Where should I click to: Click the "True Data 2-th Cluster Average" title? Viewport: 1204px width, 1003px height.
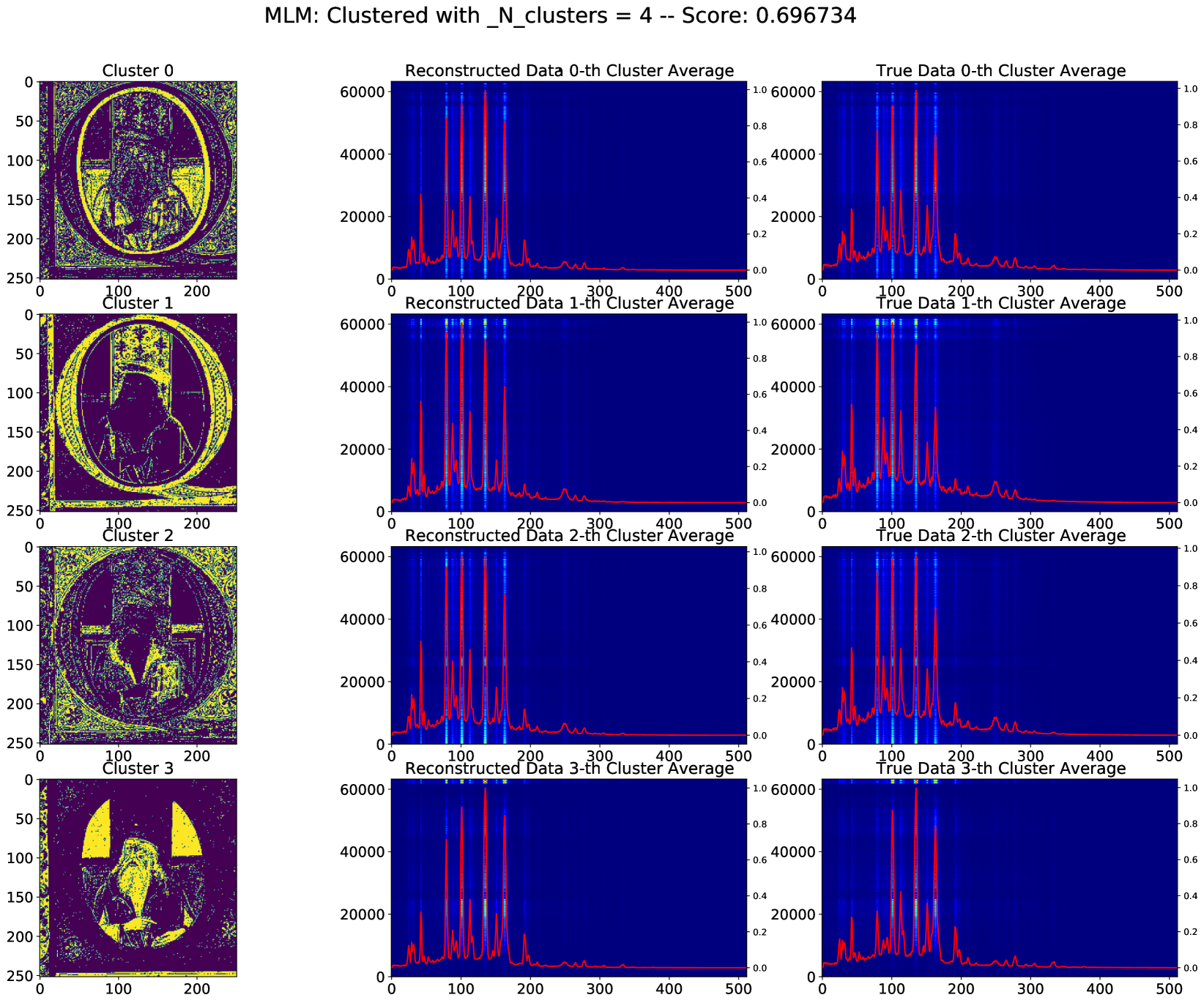point(1000,536)
